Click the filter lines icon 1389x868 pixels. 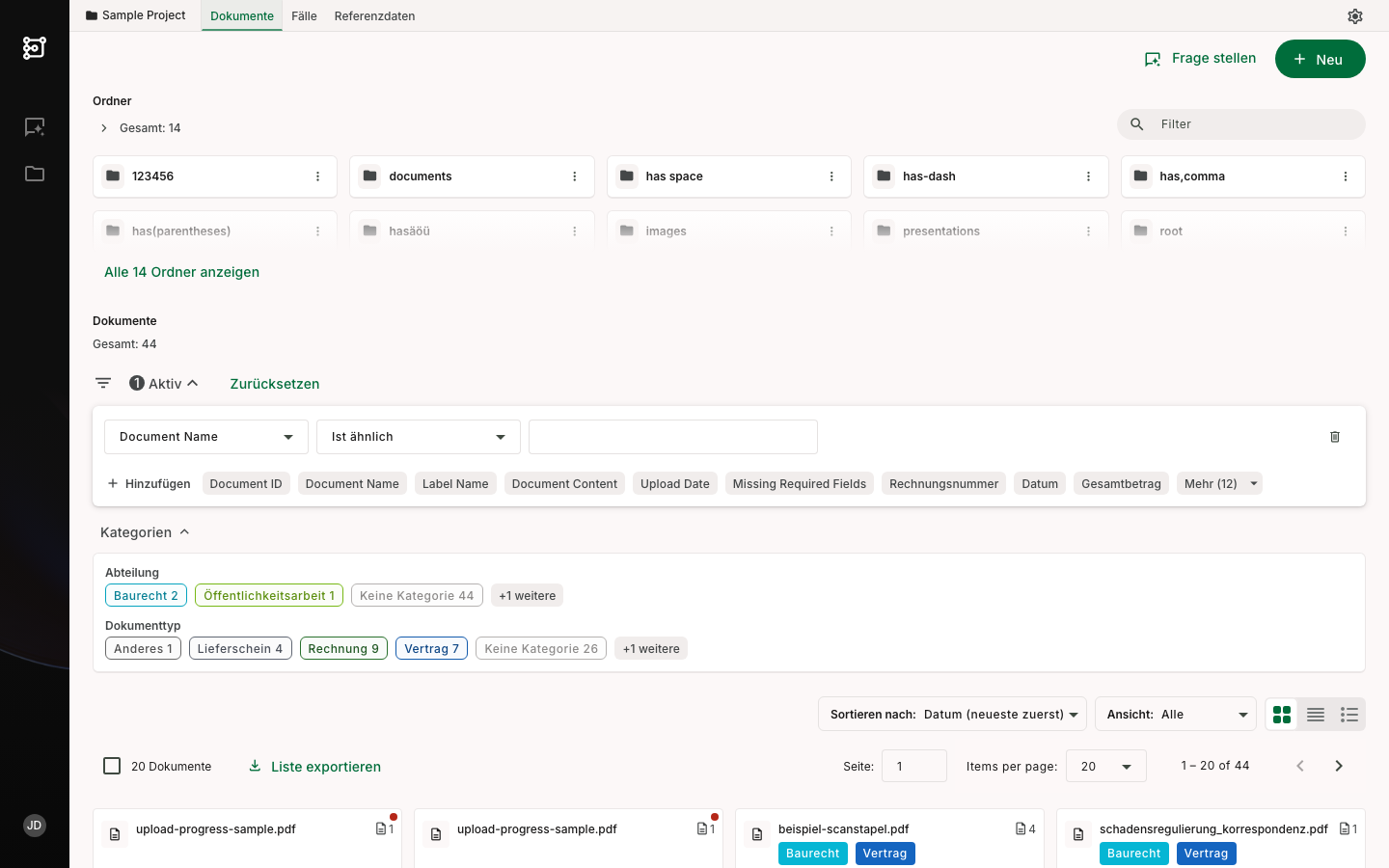[x=103, y=383]
